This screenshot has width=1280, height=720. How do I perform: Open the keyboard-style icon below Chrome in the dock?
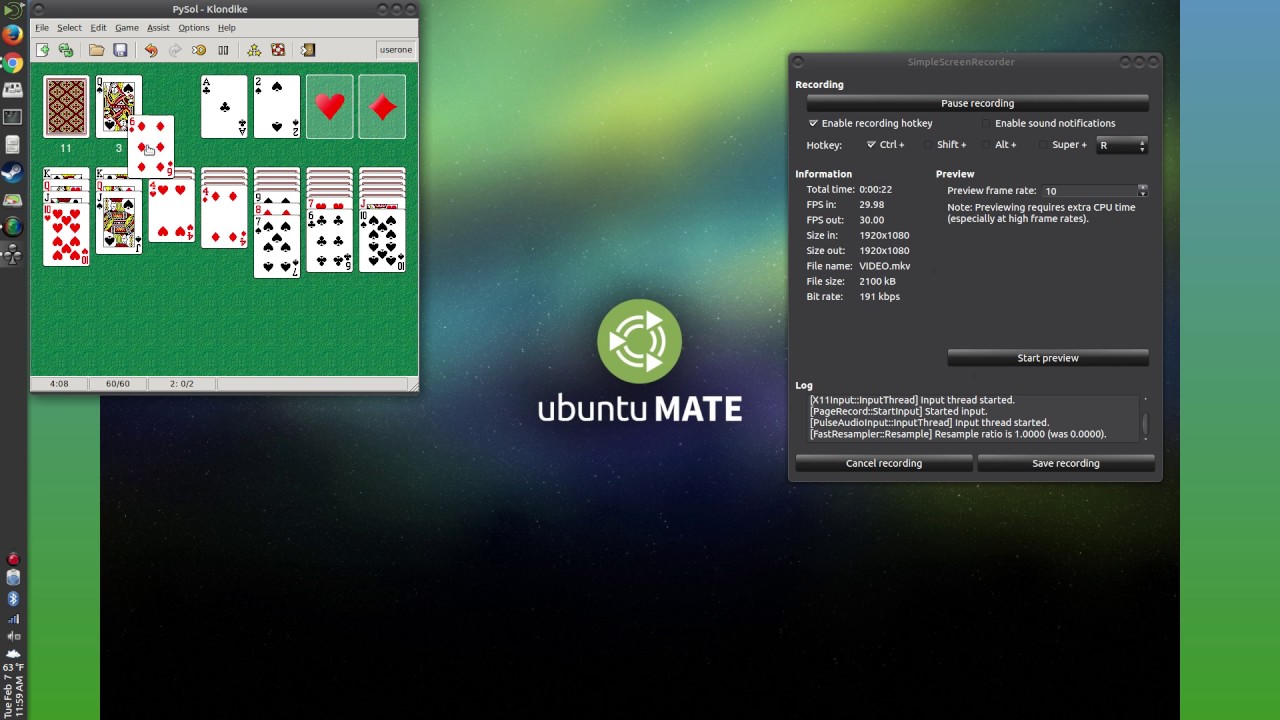[x=13, y=90]
